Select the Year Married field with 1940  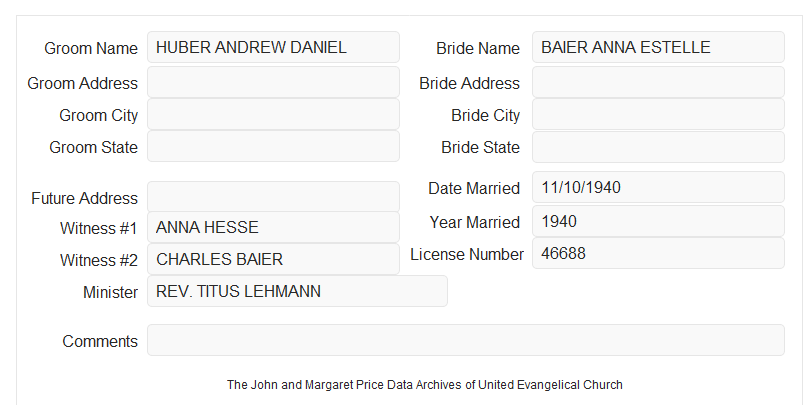(658, 221)
